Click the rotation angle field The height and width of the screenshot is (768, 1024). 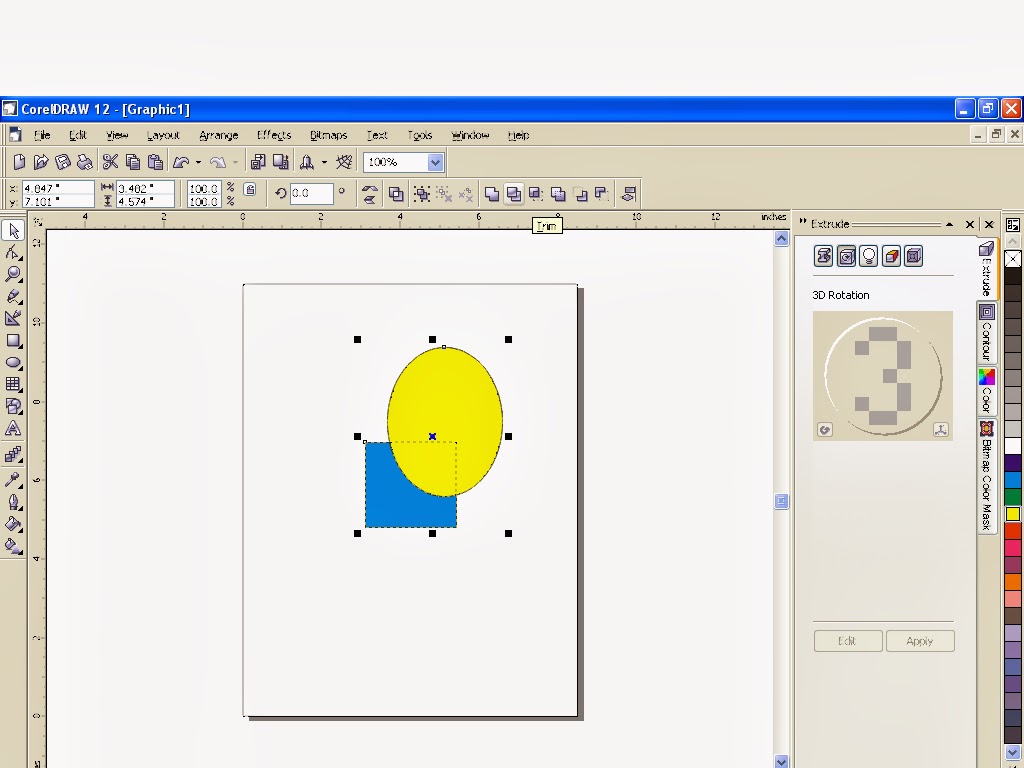tap(312, 193)
